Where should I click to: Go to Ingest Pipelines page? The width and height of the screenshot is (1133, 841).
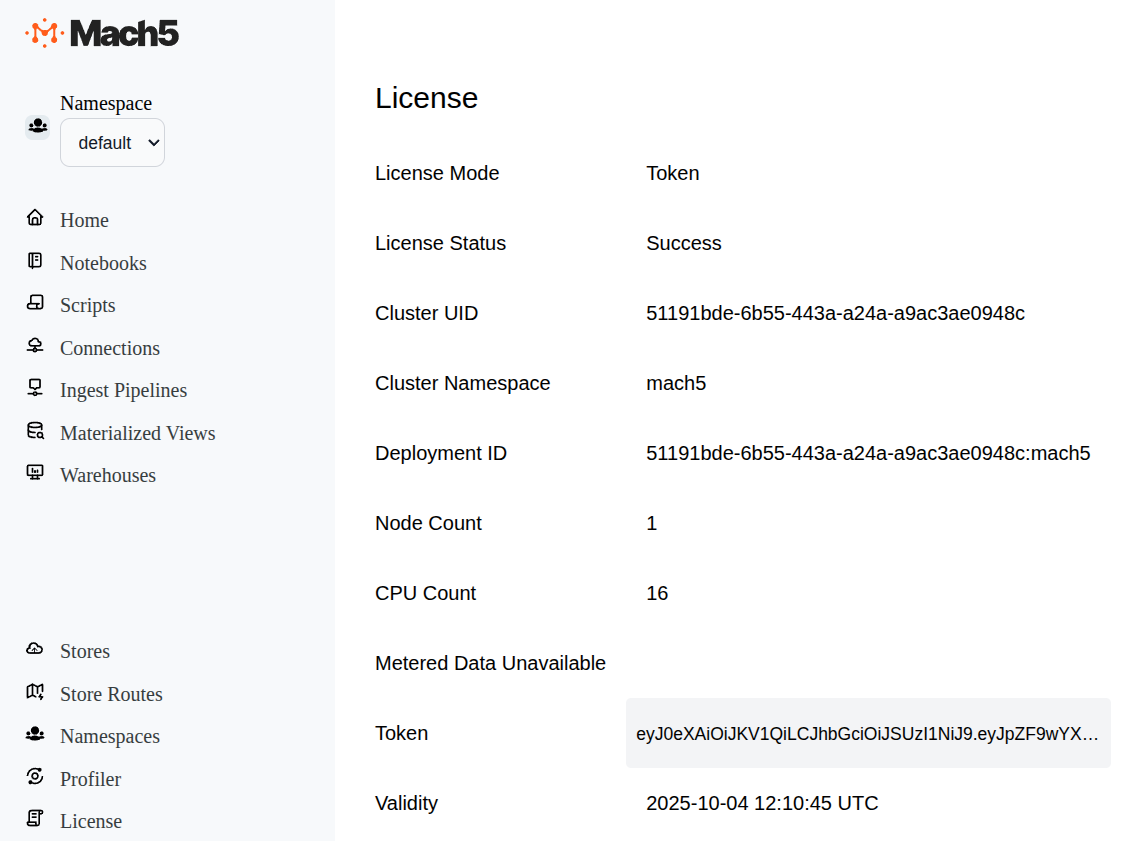pyautogui.click(x=123, y=390)
